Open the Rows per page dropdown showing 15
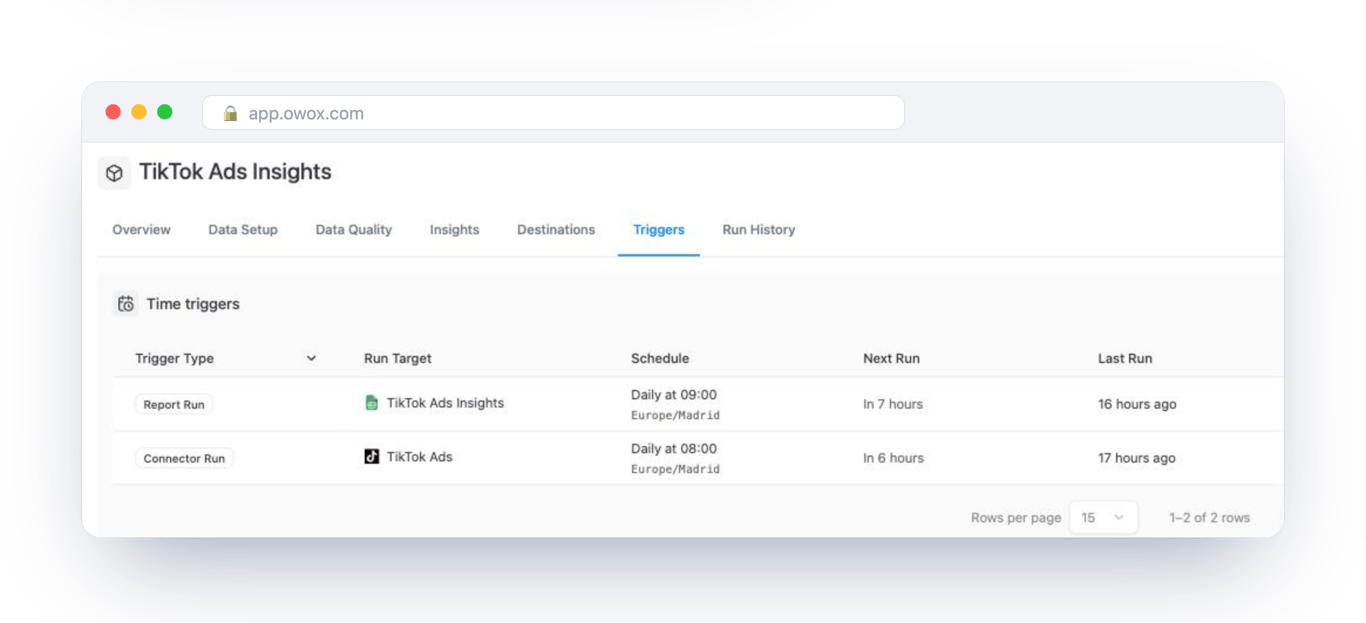 (x=1103, y=517)
